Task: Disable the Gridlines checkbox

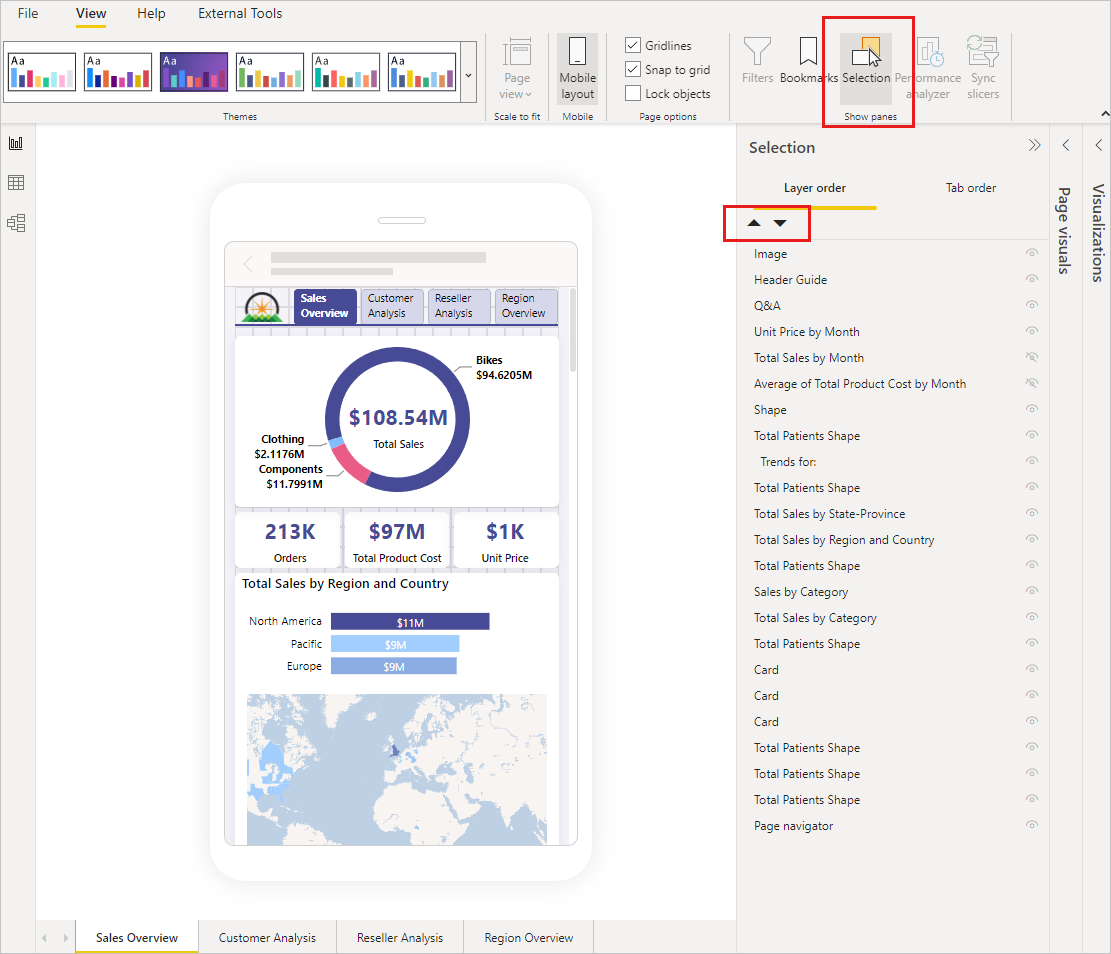Action: click(632, 45)
